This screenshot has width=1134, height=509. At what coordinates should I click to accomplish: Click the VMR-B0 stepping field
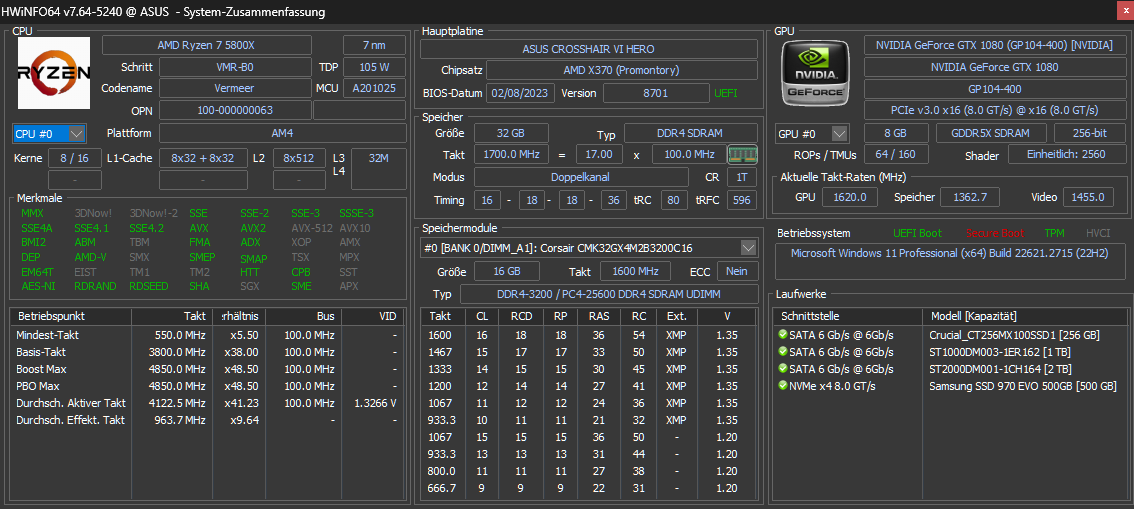pyautogui.click(x=235, y=67)
